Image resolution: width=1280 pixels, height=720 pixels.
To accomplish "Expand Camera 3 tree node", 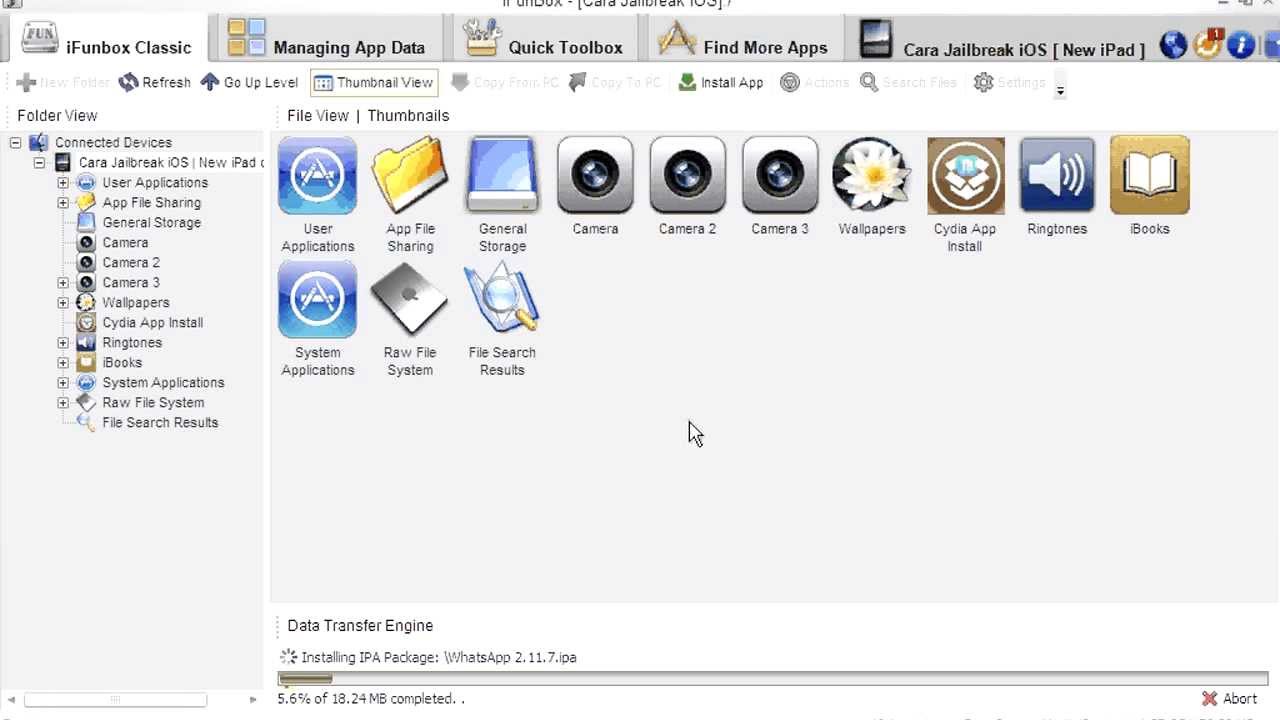I will point(63,282).
